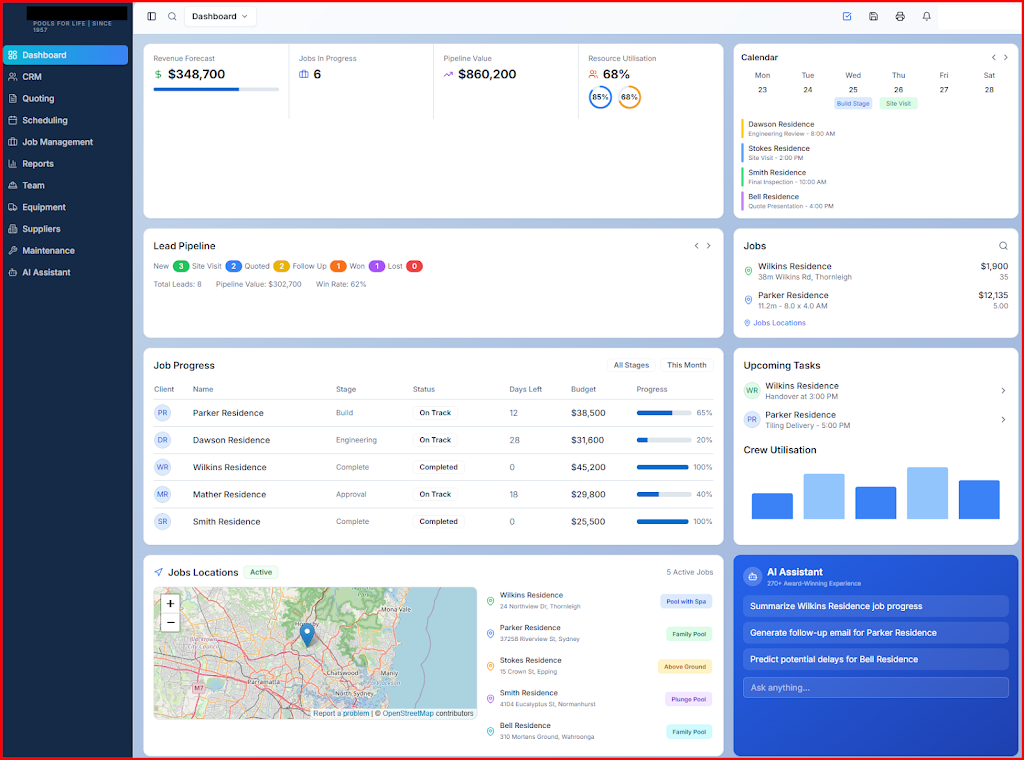Click the save icon in top toolbar
The height and width of the screenshot is (760, 1024).
(873, 16)
